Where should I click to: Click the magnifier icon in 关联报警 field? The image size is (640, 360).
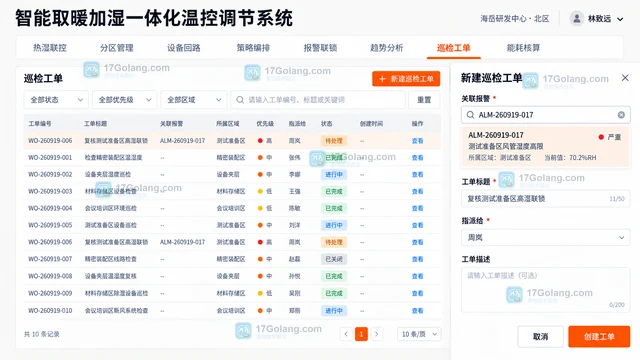470,115
